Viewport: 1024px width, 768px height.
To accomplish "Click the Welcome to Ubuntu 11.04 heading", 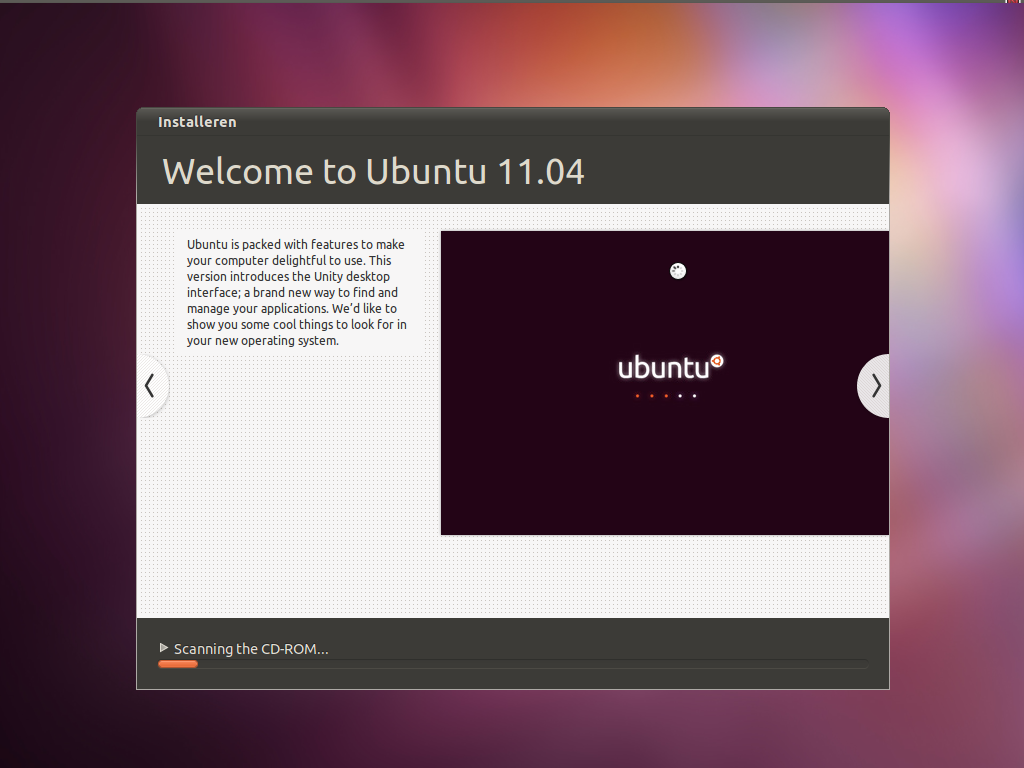I will click(373, 172).
